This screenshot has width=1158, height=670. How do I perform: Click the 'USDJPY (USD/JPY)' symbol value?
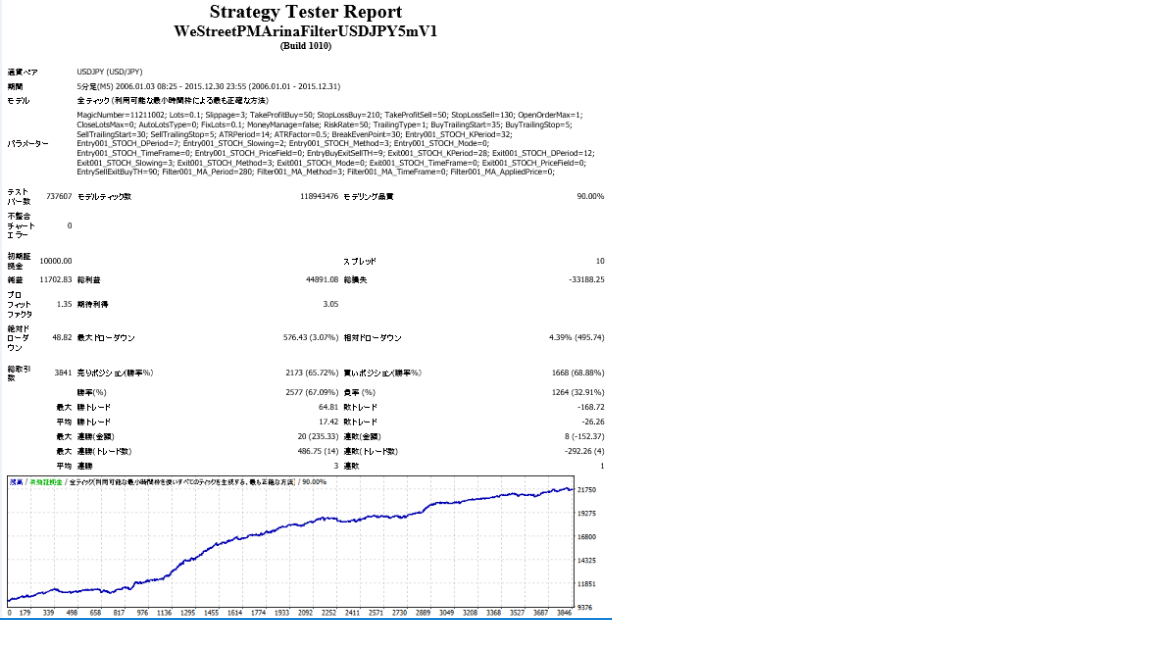pos(109,72)
